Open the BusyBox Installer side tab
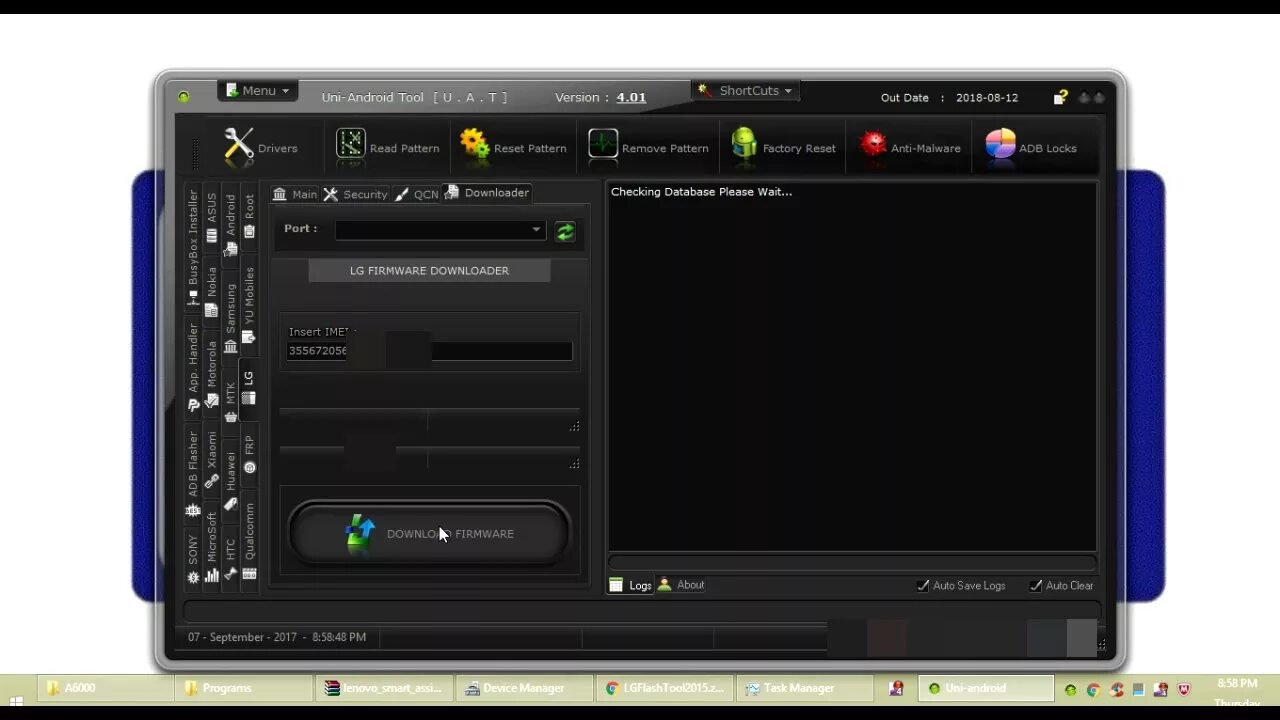The height and width of the screenshot is (720, 1280). pyautogui.click(x=193, y=247)
